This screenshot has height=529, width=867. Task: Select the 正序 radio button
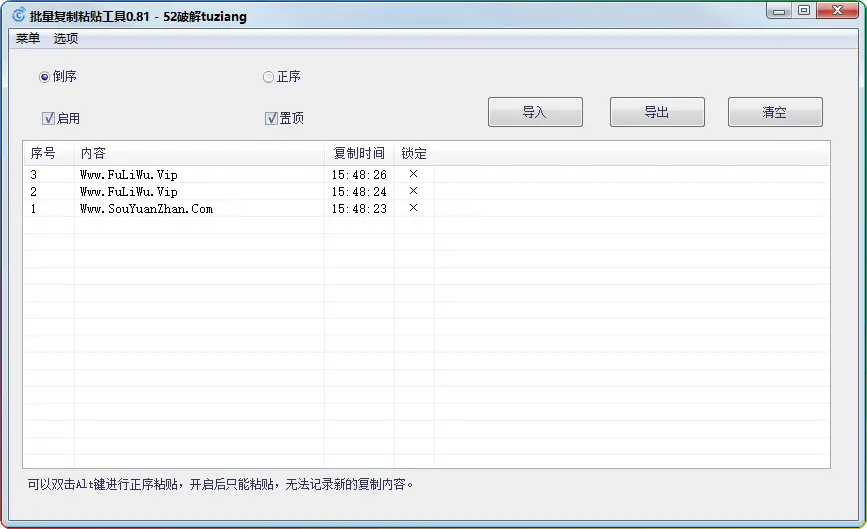(268, 77)
